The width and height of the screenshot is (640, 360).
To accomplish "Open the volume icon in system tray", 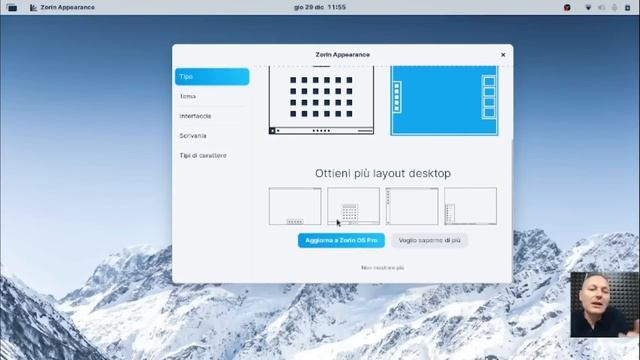I will click(x=601, y=7).
